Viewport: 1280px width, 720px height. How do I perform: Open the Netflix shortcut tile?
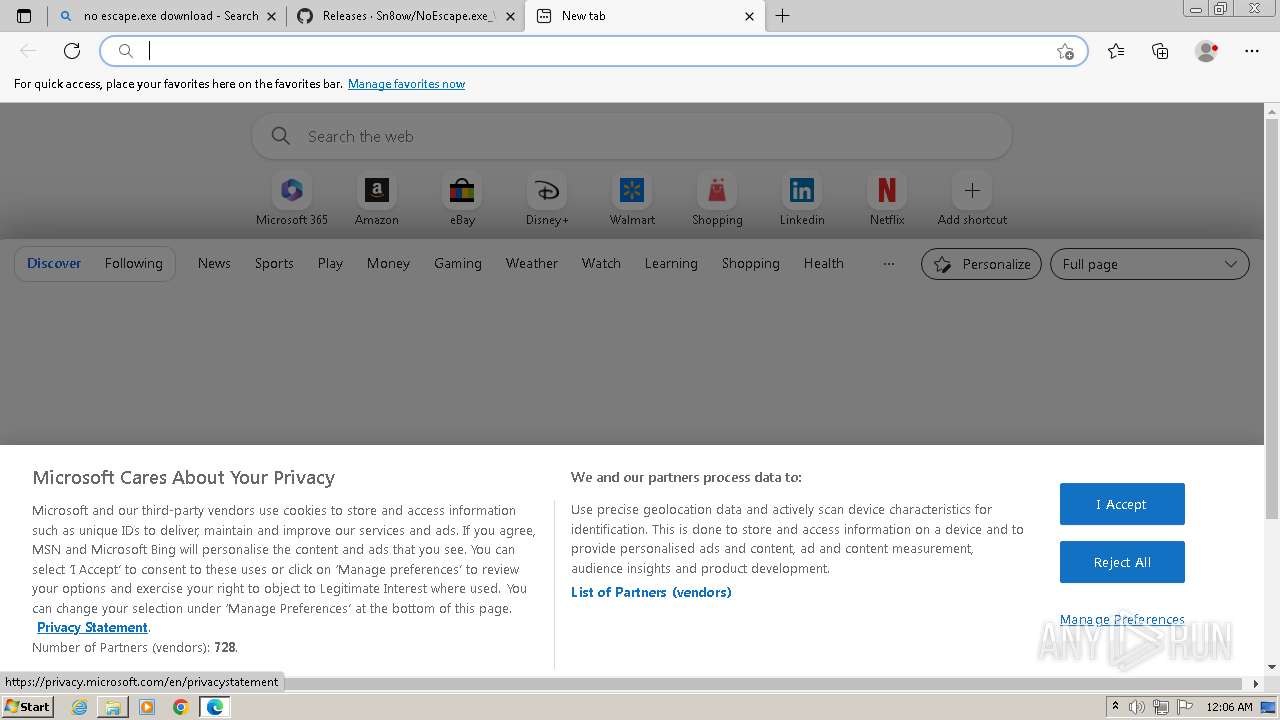tap(887, 199)
